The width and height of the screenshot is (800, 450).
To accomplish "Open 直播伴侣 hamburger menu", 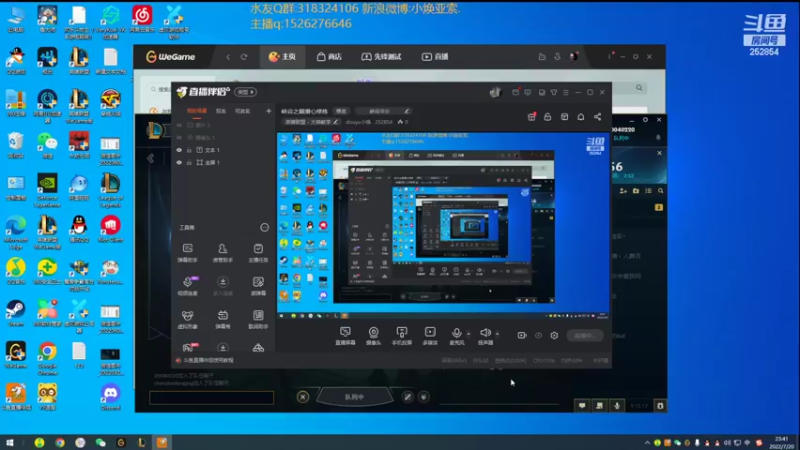I will click(x=566, y=92).
